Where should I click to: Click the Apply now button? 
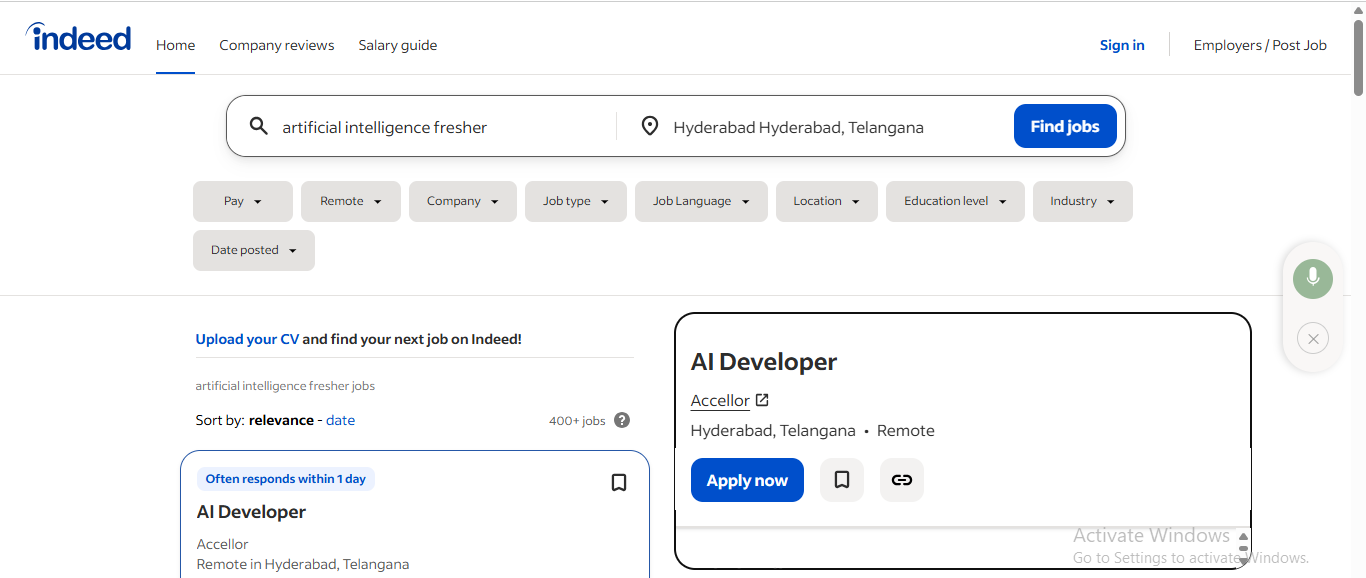click(x=746, y=480)
